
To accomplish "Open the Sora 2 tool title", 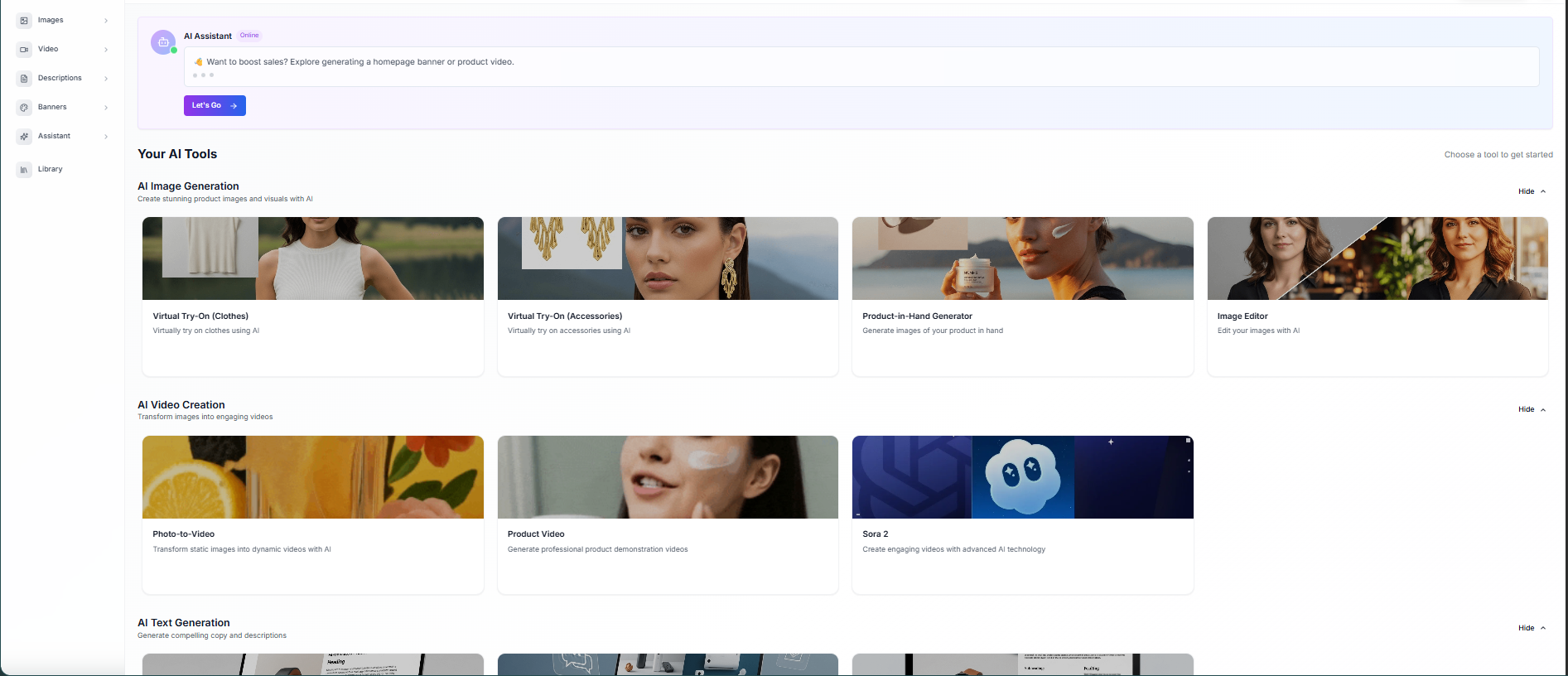I will (x=875, y=534).
